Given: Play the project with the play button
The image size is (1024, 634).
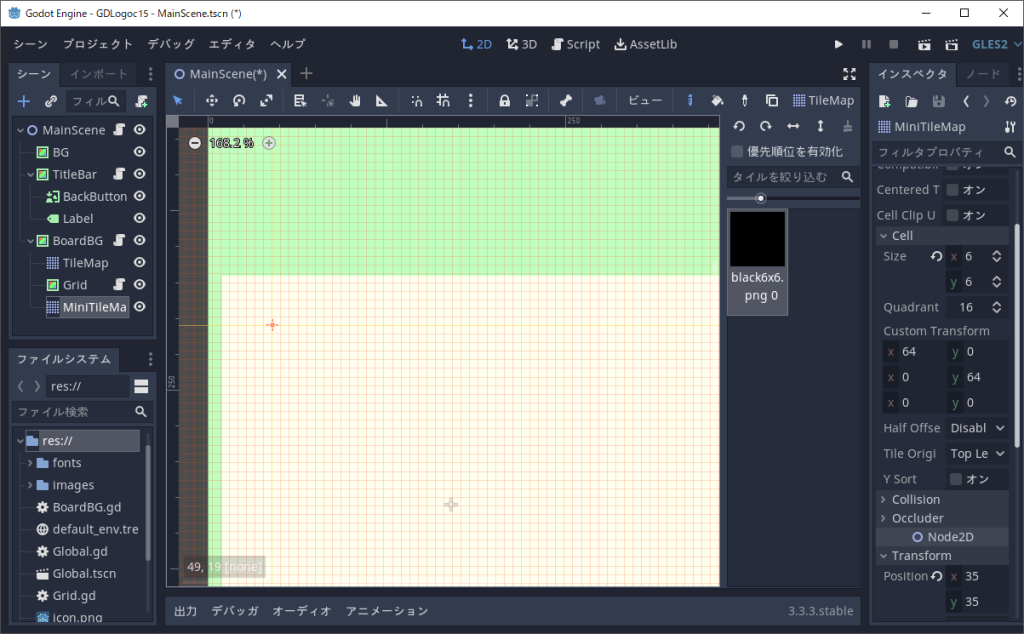Looking at the screenshot, I should tap(839, 44).
